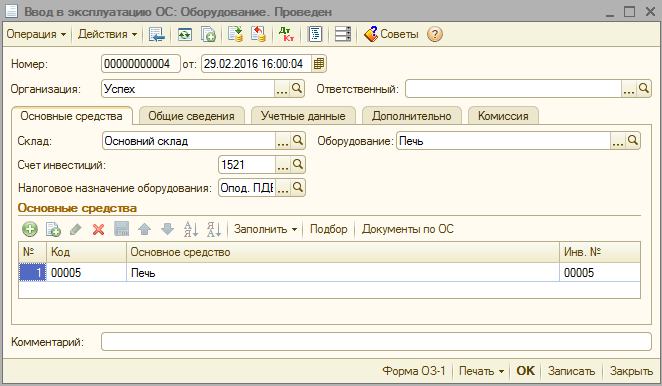Click the Комментарий input field
The height and width of the screenshot is (386, 662).
tap(376, 342)
